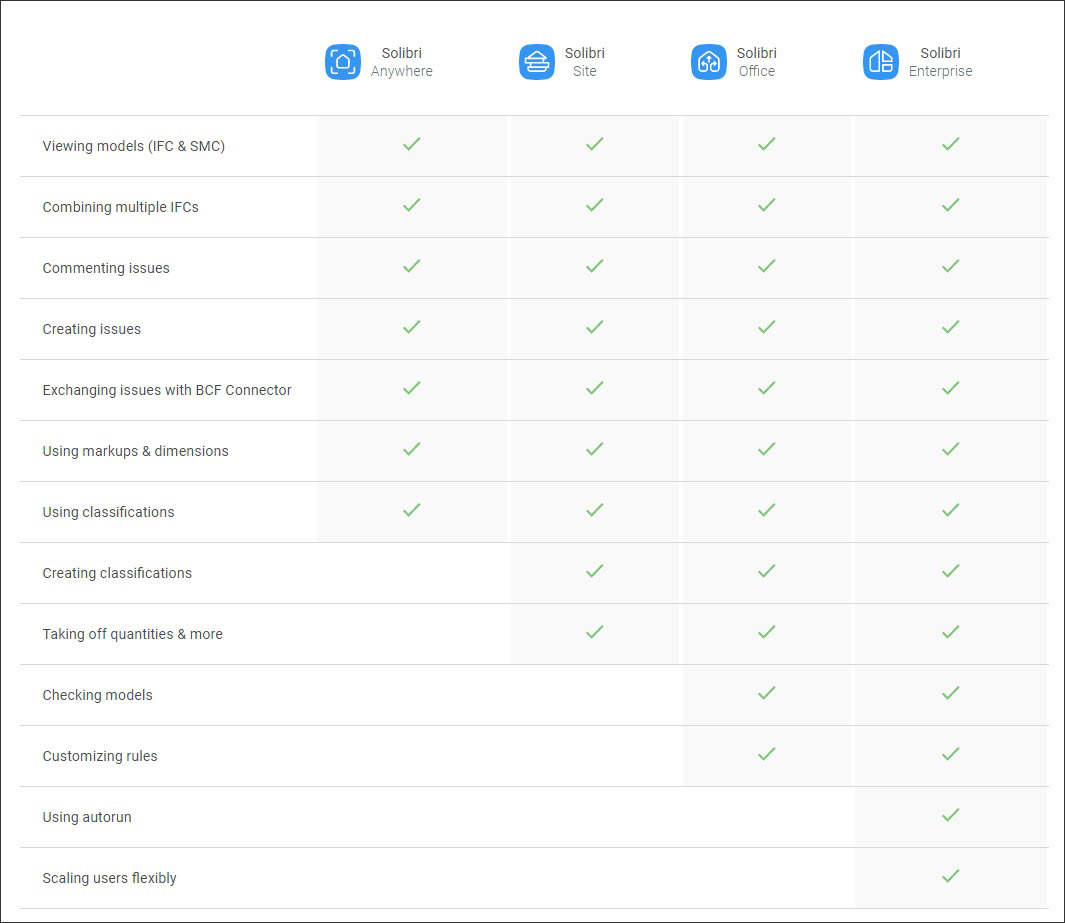Select the 'Using autorun' row label

pos(87,817)
